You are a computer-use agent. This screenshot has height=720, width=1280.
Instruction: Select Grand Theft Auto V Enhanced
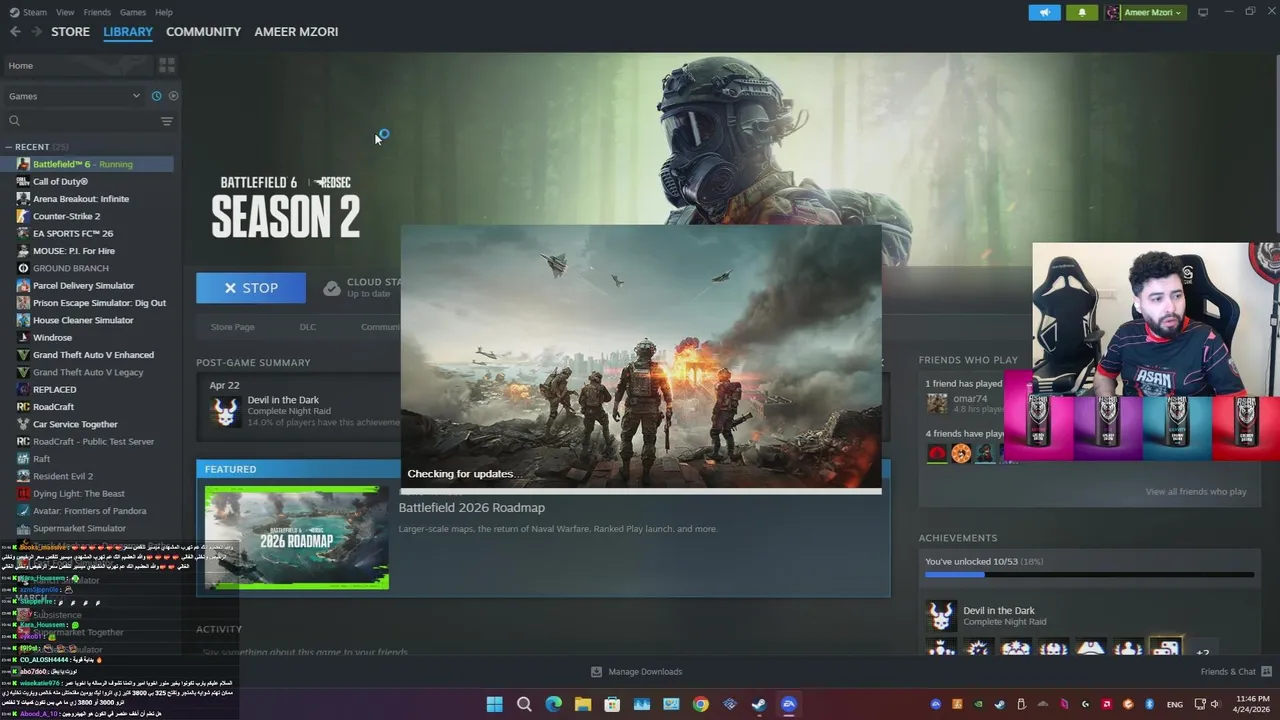93,355
